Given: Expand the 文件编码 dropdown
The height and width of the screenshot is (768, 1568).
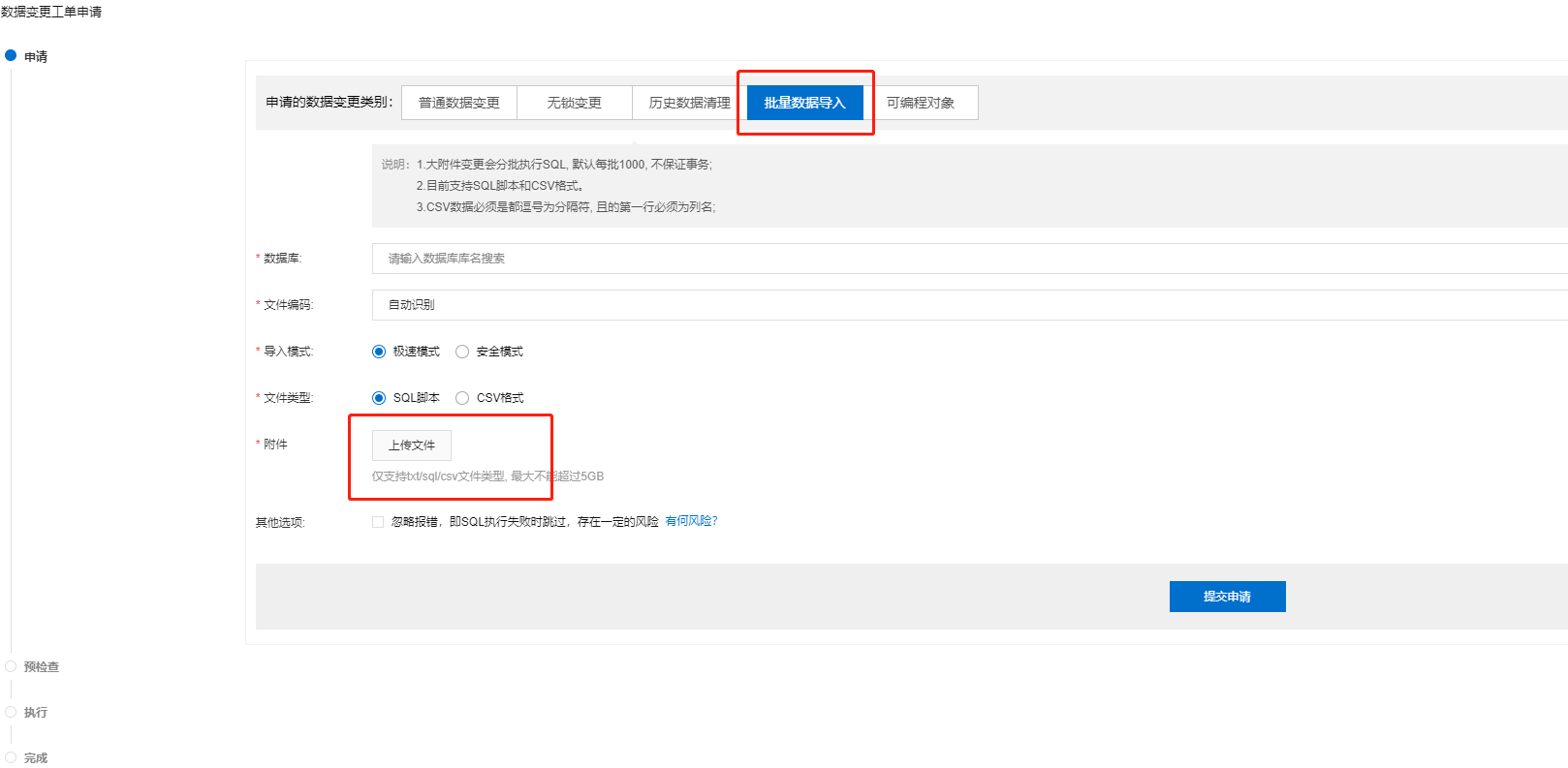Looking at the screenshot, I should tap(969, 305).
